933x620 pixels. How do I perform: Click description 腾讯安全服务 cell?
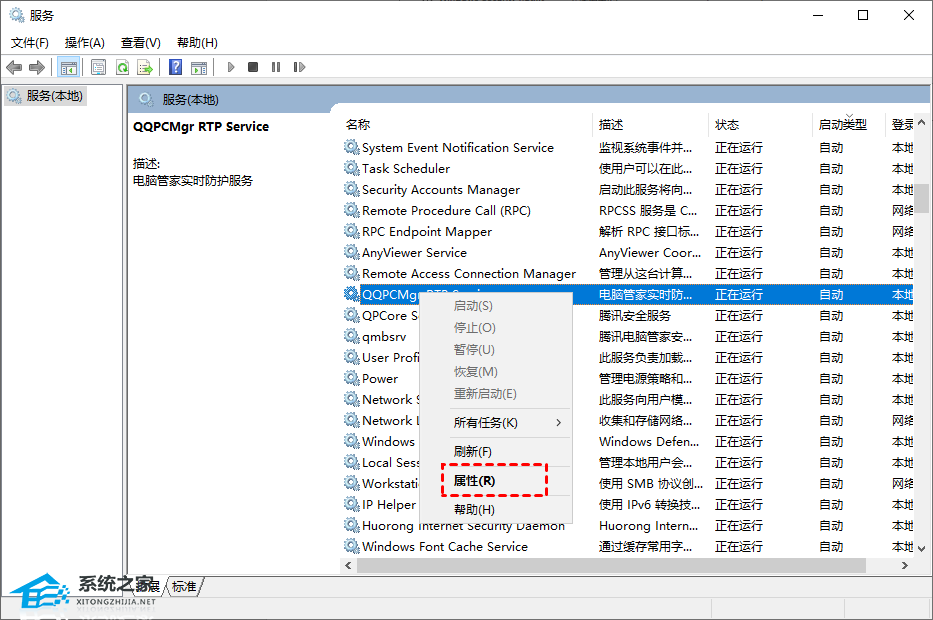[634, 315]
